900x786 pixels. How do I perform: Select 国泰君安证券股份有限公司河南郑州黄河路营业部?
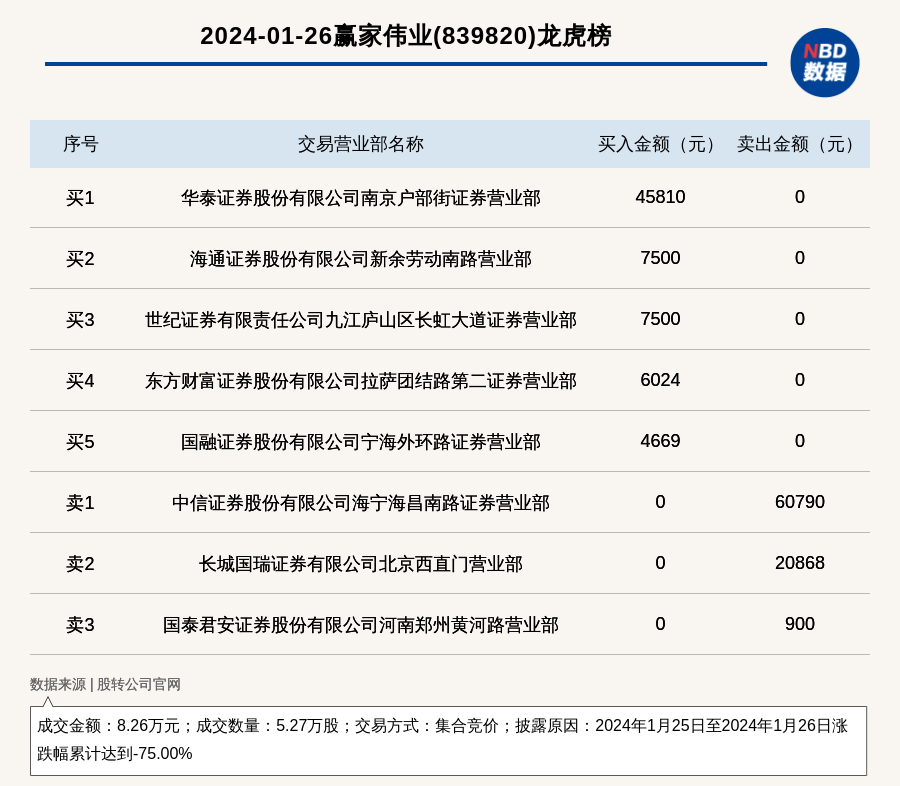pos(360,625)
